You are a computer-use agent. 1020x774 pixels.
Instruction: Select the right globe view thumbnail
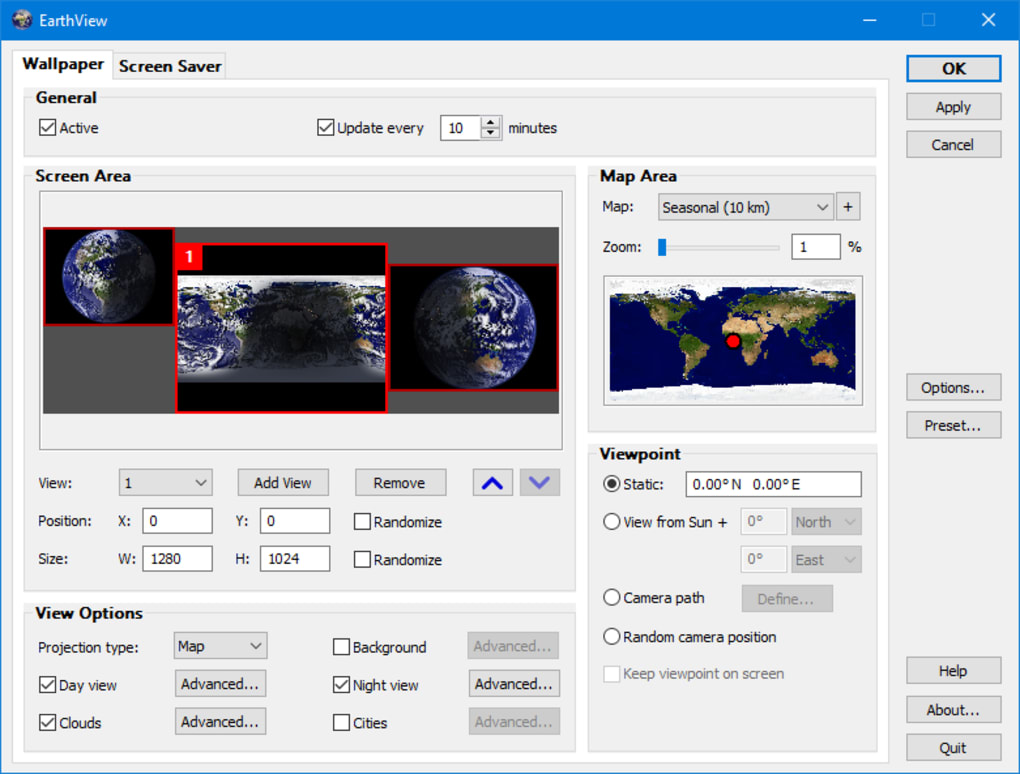point(473,327)
